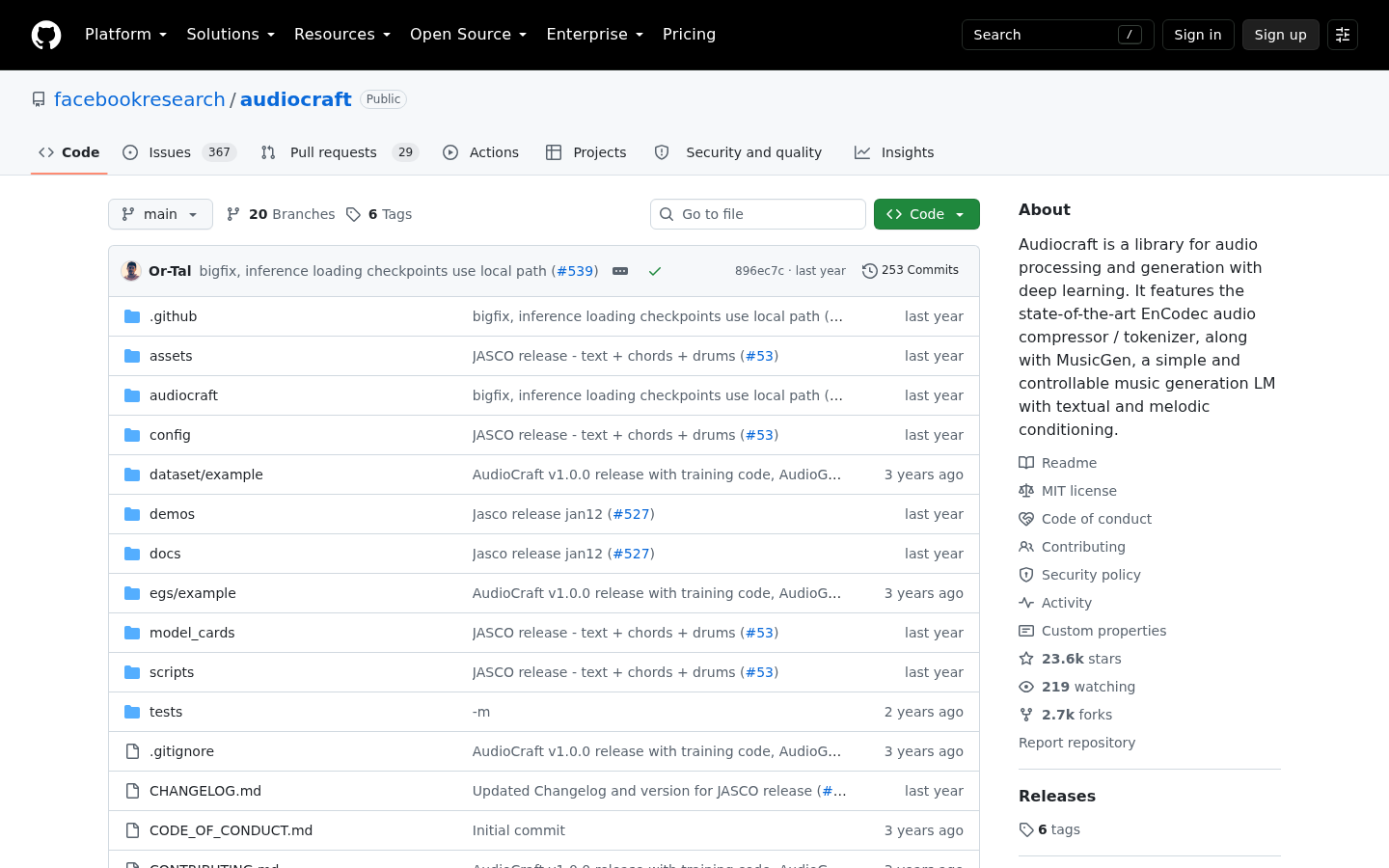Open the model_cards folder

(x=192, y=633)
